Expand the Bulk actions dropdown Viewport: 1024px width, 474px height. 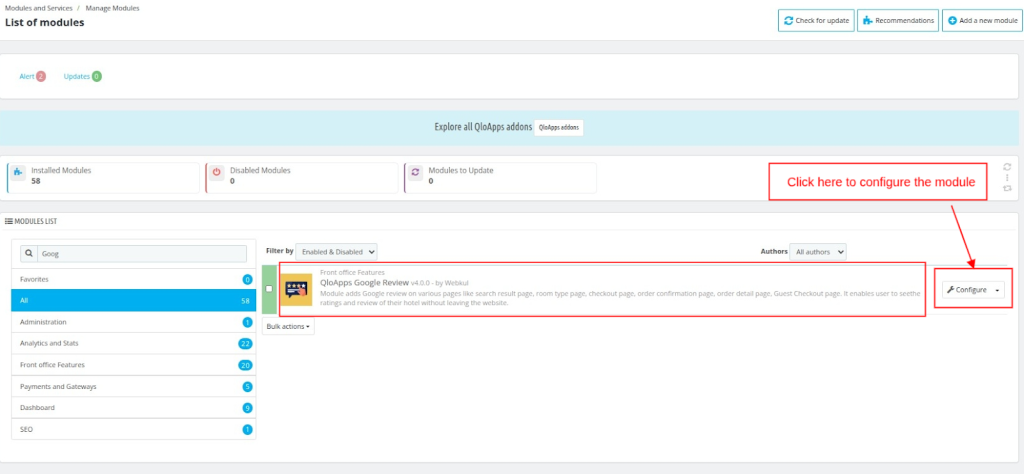coord(288,326)
